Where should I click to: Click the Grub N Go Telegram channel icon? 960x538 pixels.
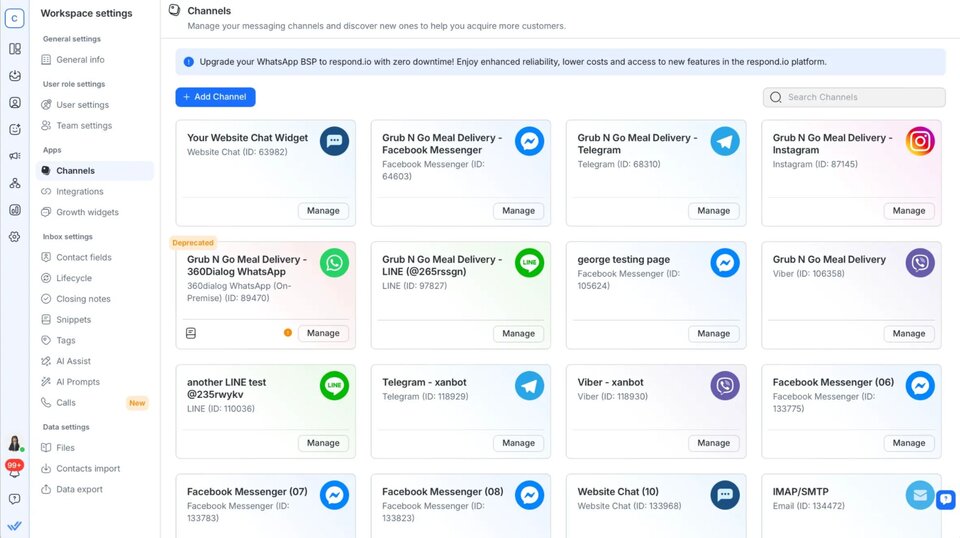(725, 141)
